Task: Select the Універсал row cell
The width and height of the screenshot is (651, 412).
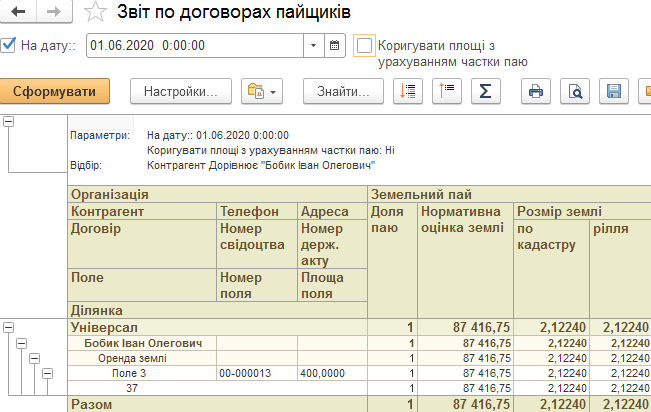Action: pos(218,327)
